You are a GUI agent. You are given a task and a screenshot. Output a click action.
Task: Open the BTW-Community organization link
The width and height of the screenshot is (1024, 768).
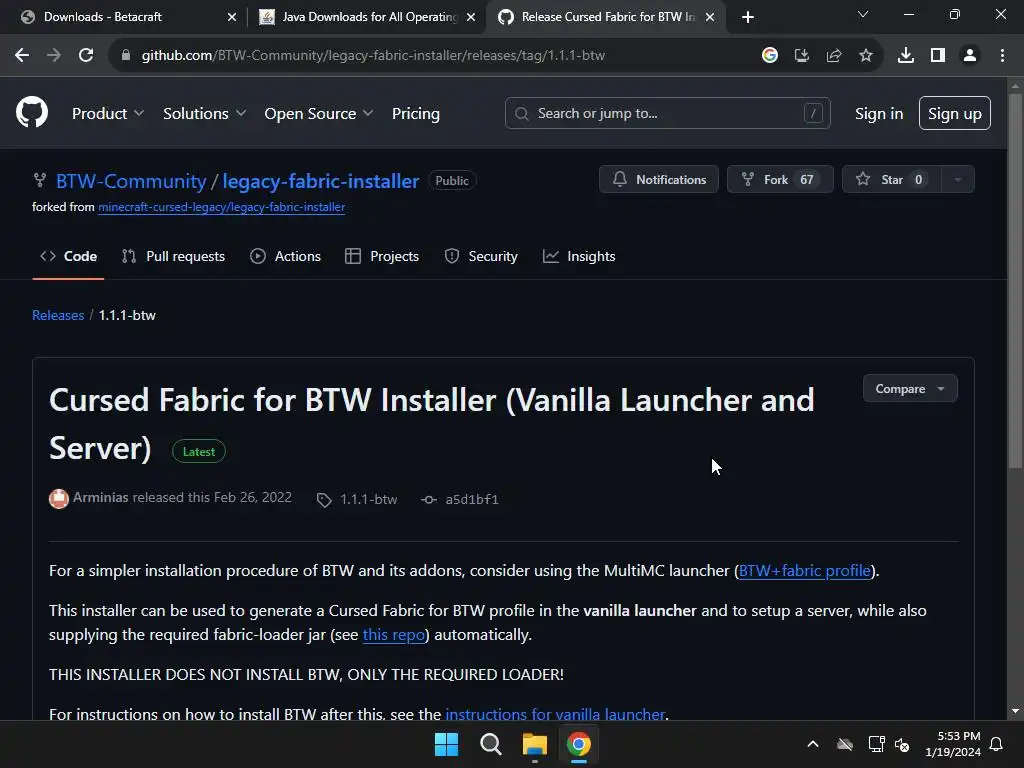click(131, 181)
